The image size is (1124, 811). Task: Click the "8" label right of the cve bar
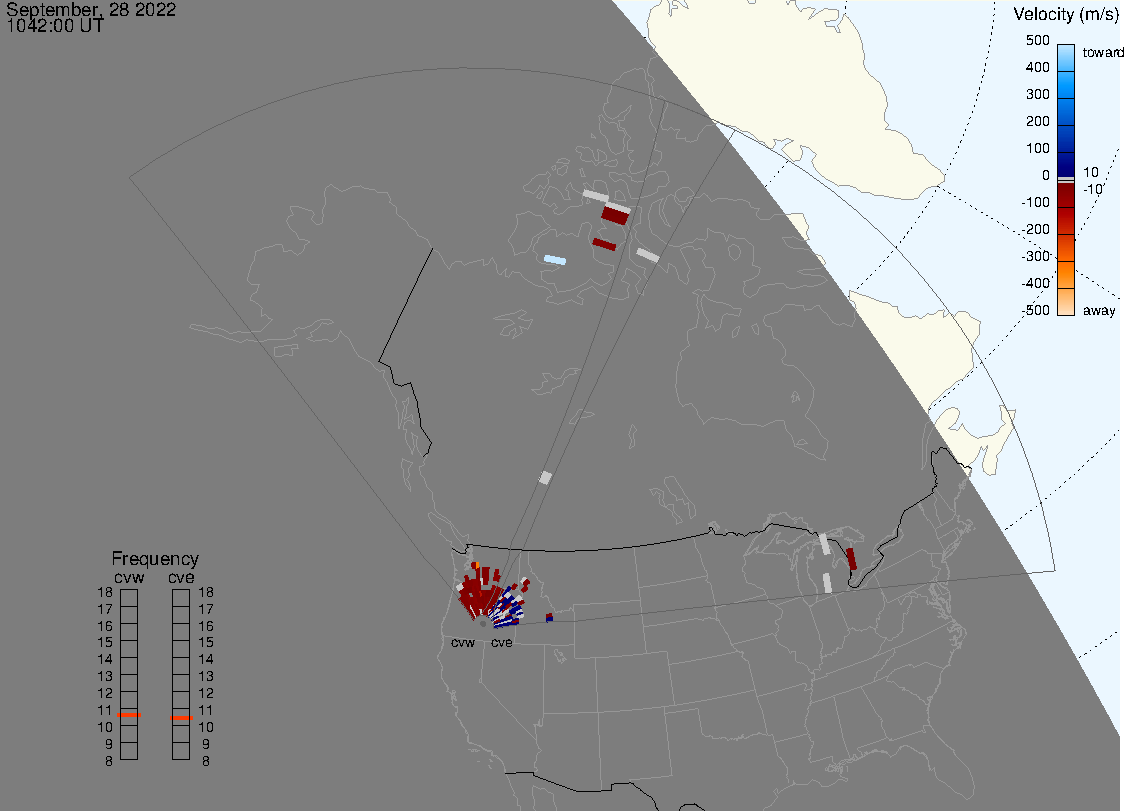coord(206,762)
